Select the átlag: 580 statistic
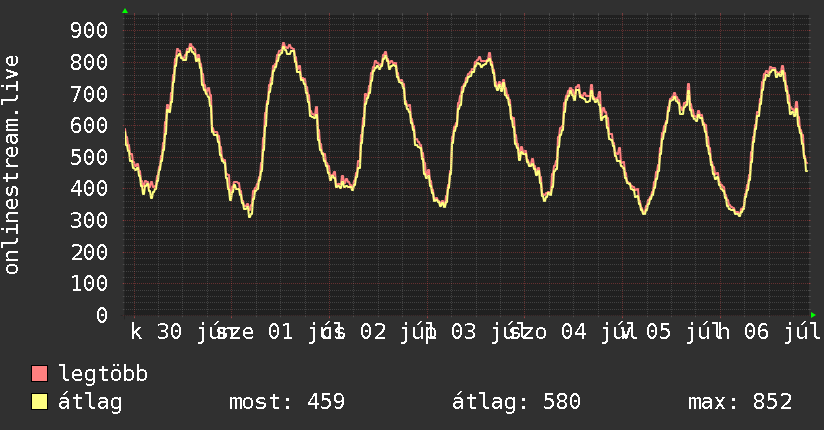Viewport: 824px width, 430px height. [516, 402]
